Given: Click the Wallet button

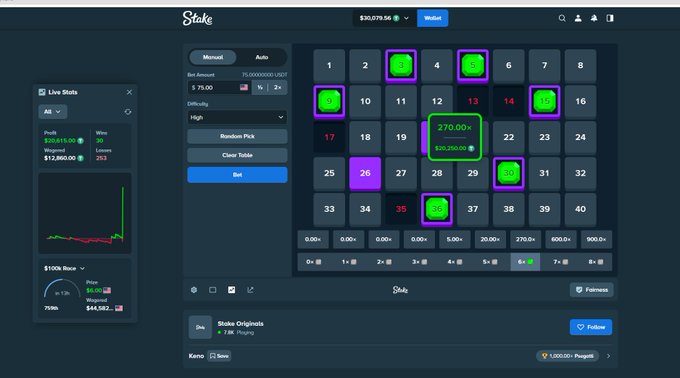Looking at the screenshot, I should pyautogui.click(x=432, y=18).
